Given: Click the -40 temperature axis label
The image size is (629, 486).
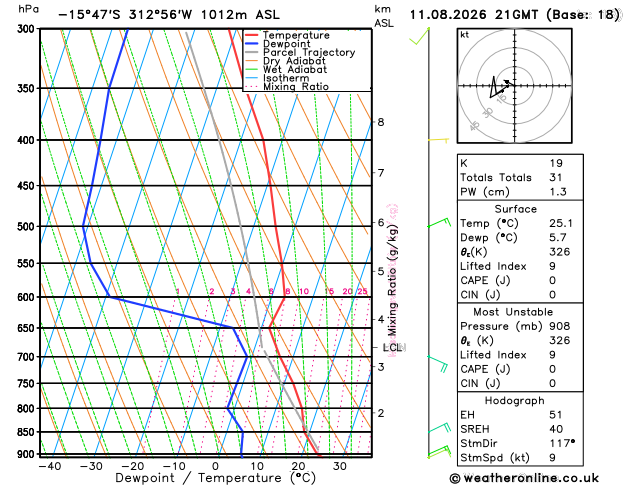Looking at the screenshot, I should [x=50, y=466].
